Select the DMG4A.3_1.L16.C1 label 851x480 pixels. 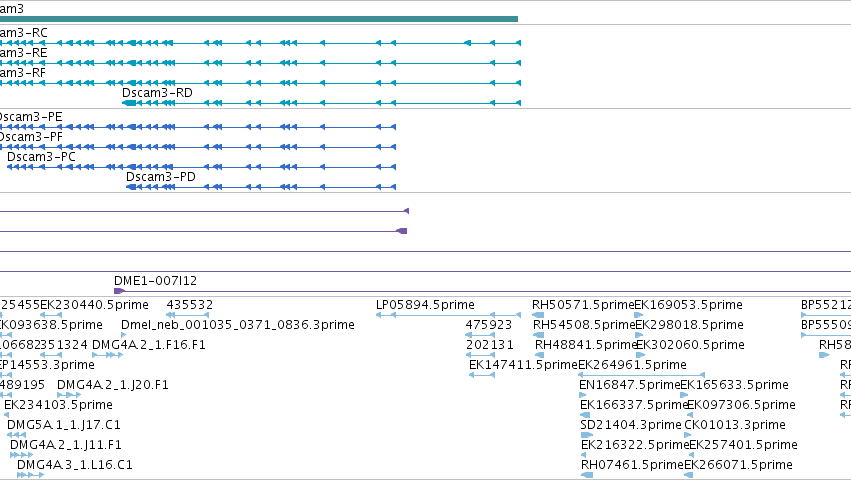click(x=74, y=465)
